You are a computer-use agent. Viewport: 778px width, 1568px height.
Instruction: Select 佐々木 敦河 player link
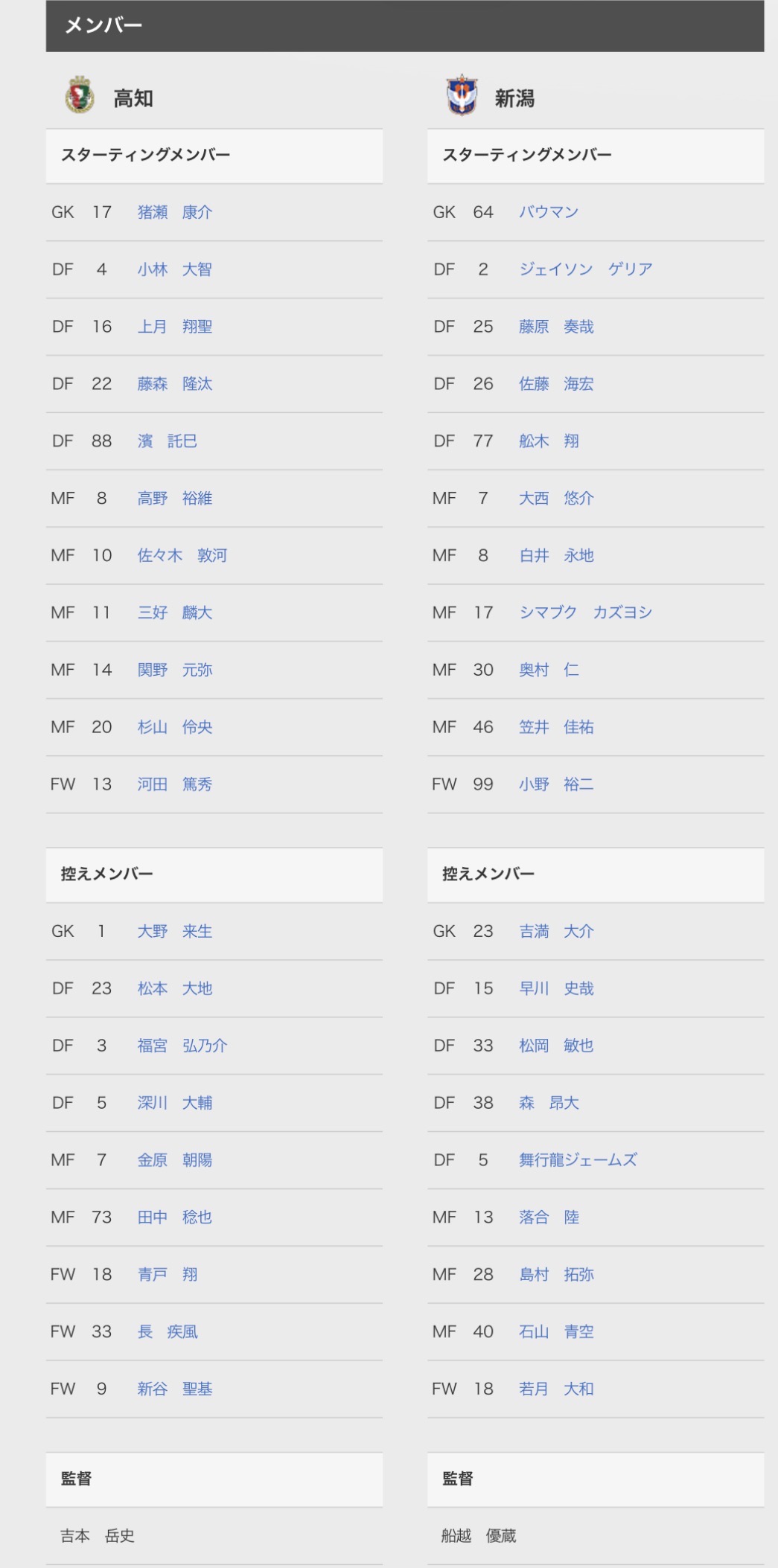(182, 555)
